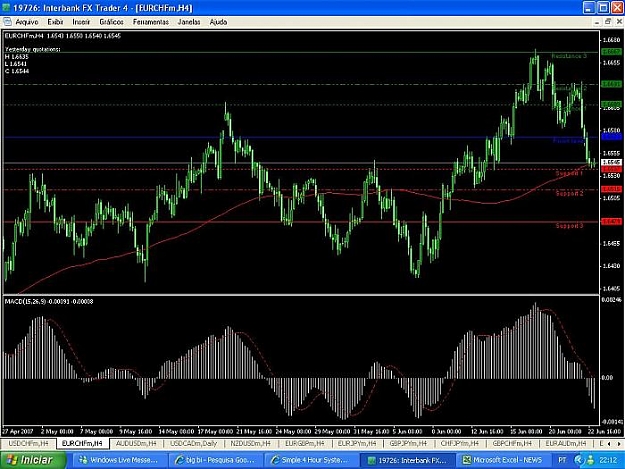
Task: Select the 19726: Interbank FX taskbar button
Action: (408, 460)
